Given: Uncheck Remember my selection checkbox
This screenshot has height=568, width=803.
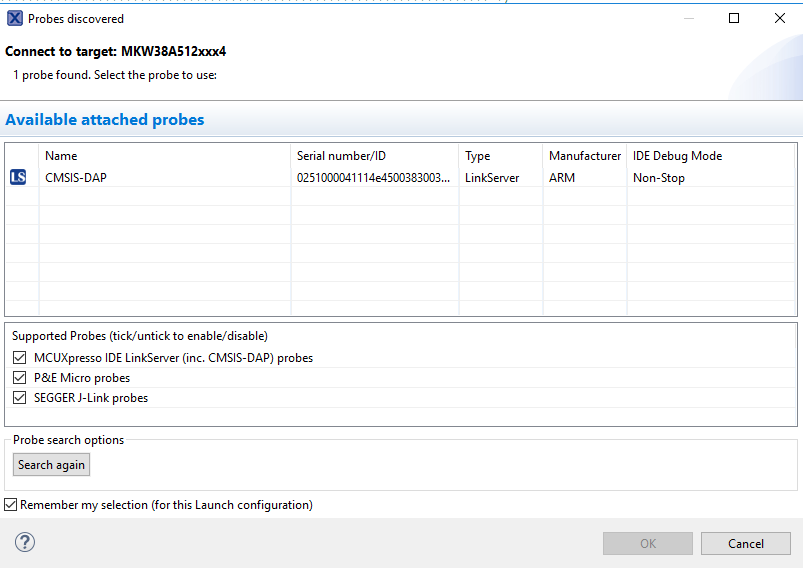Looking at the screenshot, I should 11,505.
